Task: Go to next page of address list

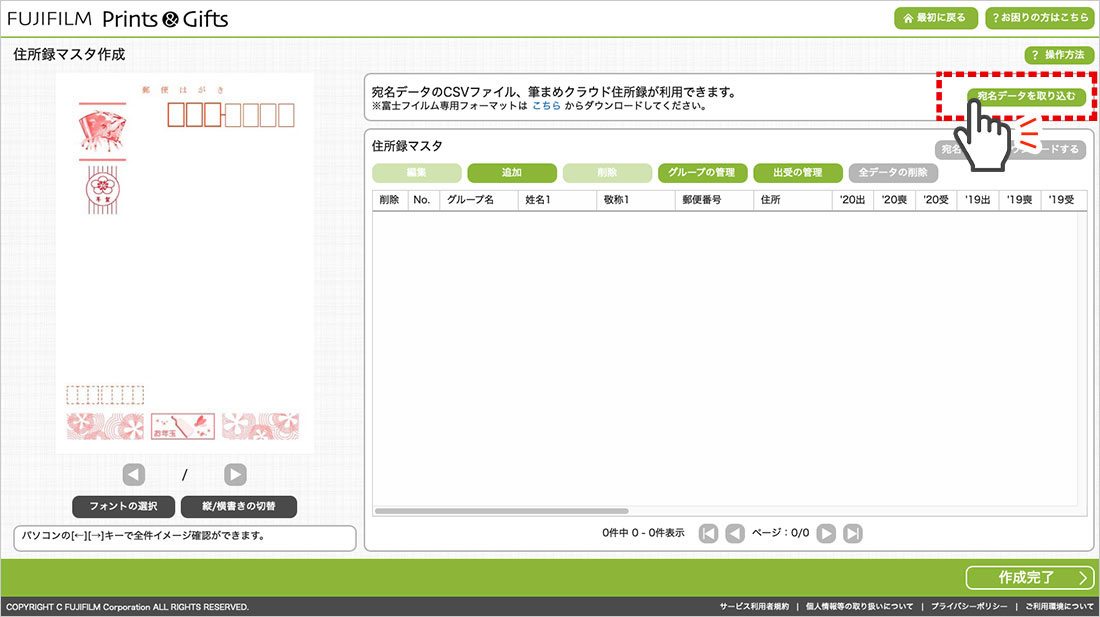Action: [x=826, y=533]
